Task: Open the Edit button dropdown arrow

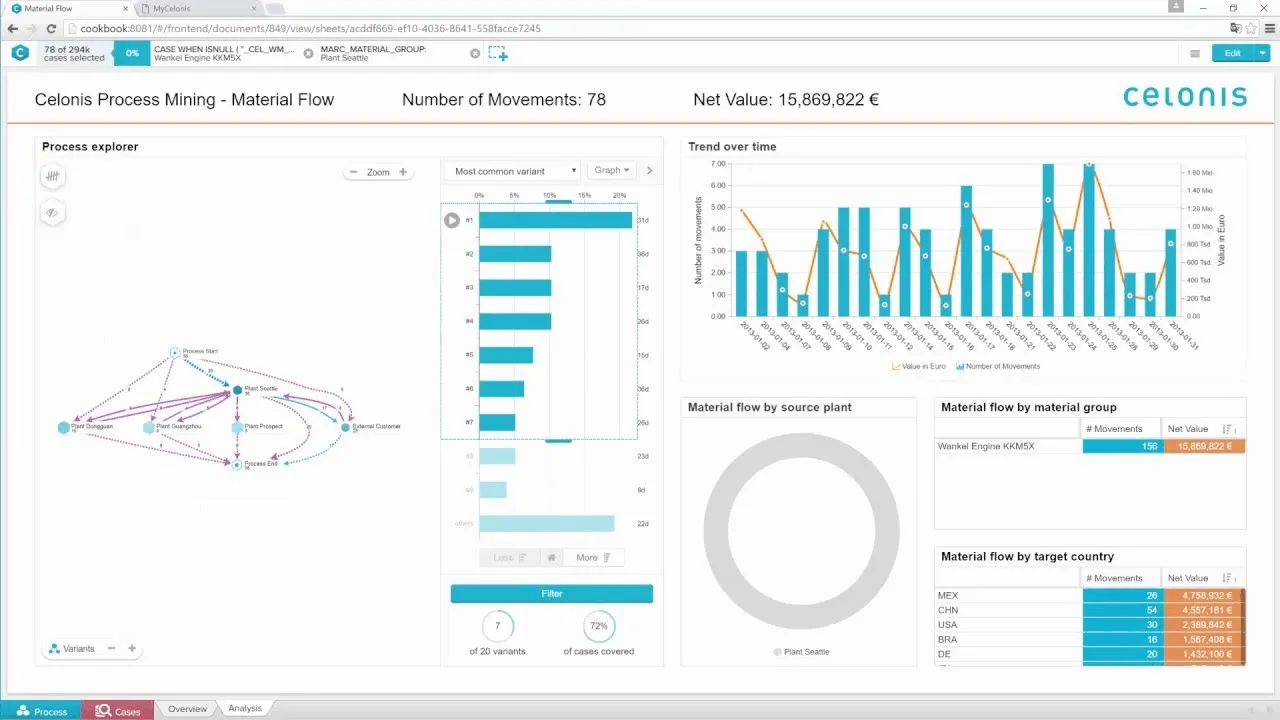Action: point(1263,54)
